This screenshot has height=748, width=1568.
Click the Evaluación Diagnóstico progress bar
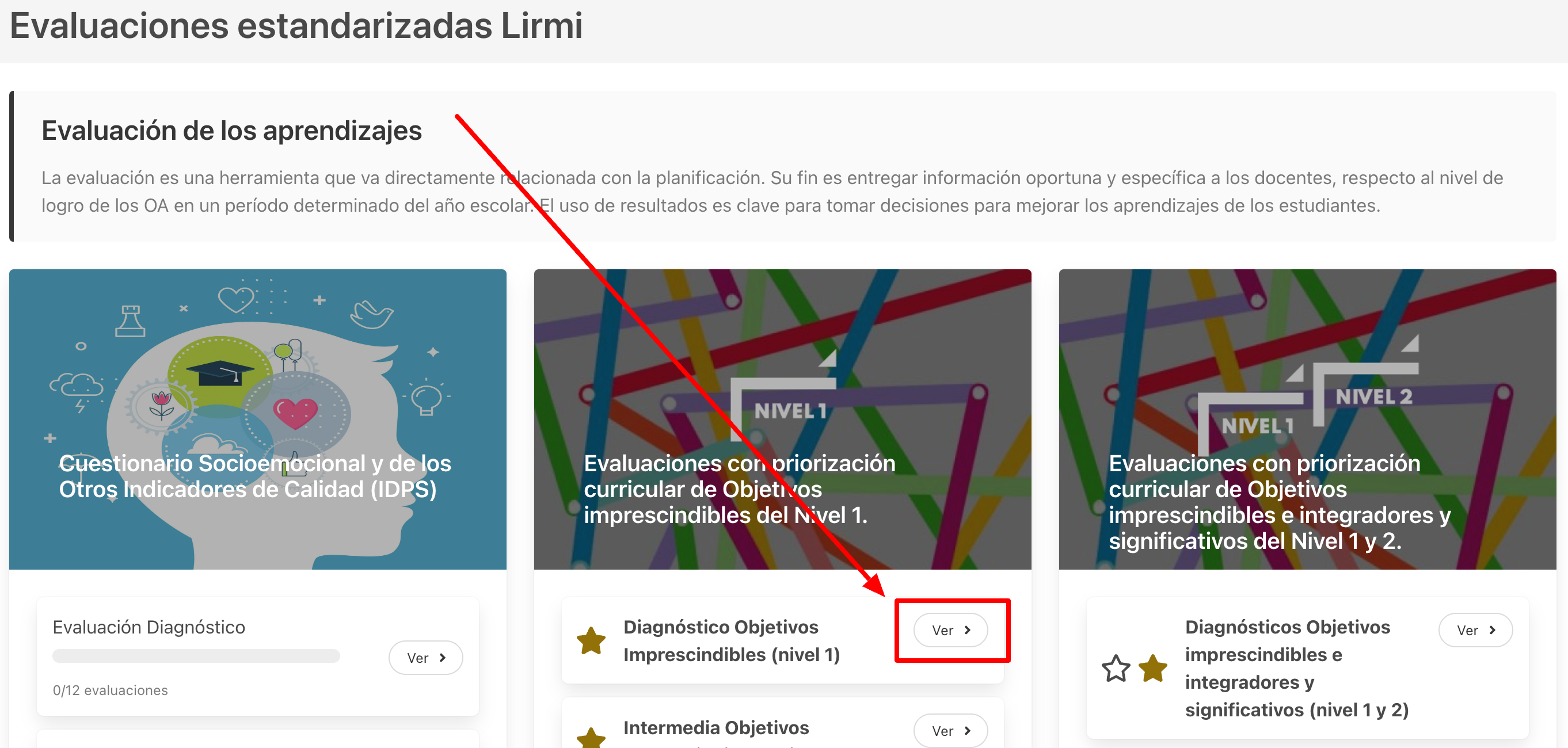point(196,655)
